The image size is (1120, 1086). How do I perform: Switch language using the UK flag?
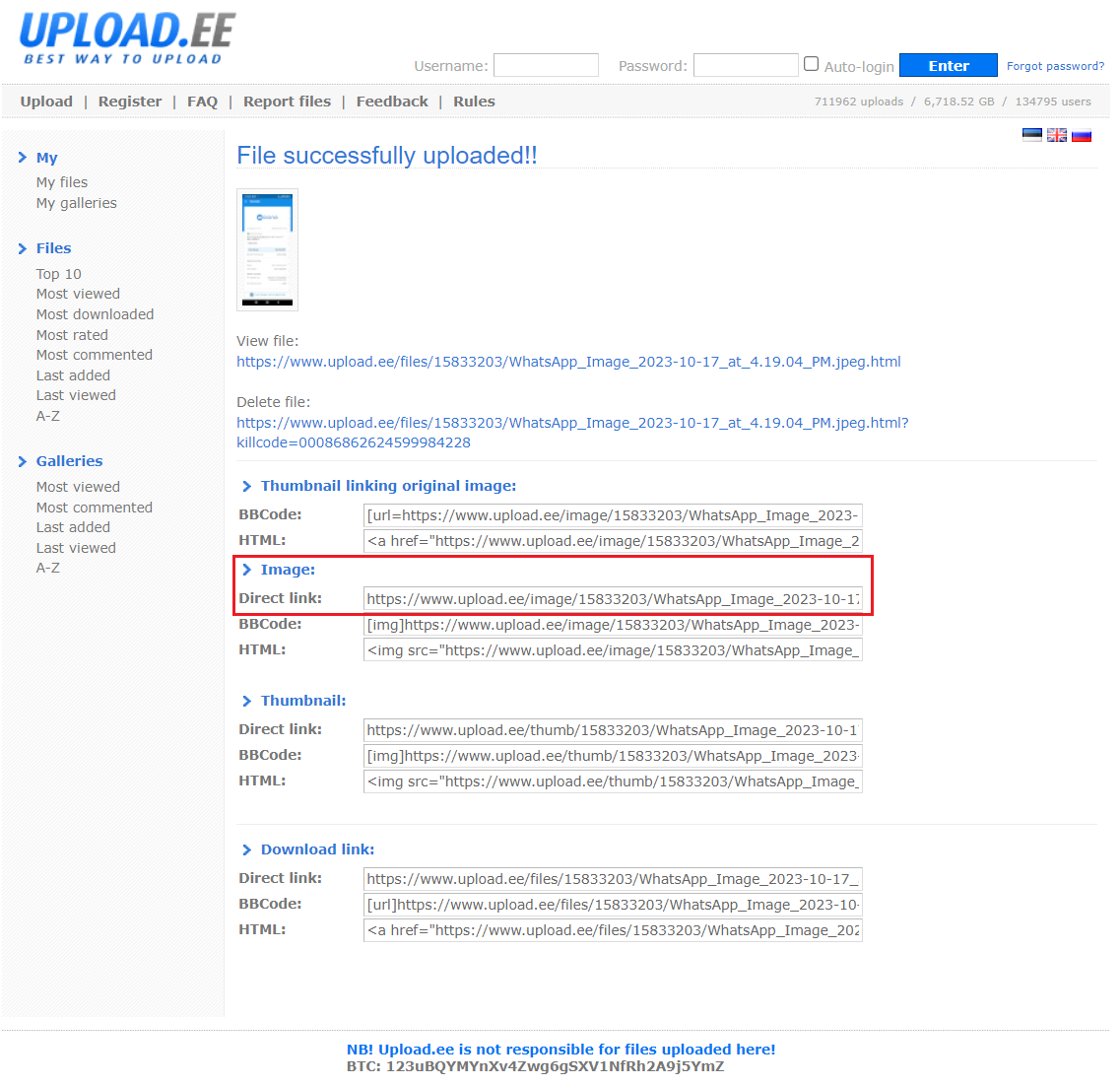tap(1056, 135)
